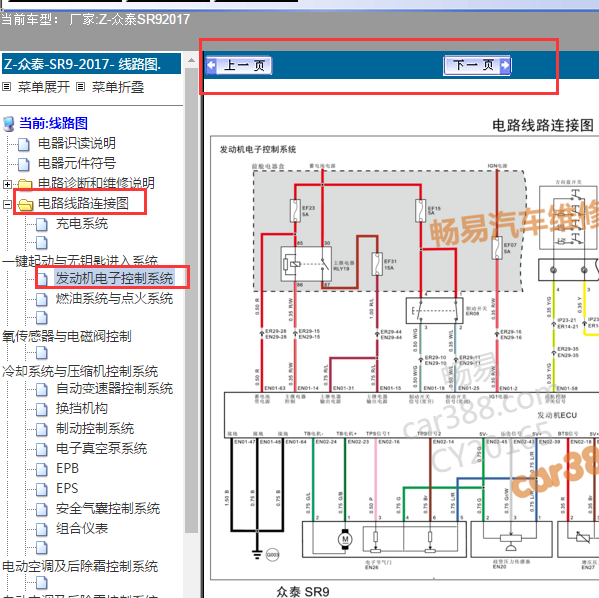
Task: Click the computer icon beside 当前:线路图
Action: tap(8, 124)
